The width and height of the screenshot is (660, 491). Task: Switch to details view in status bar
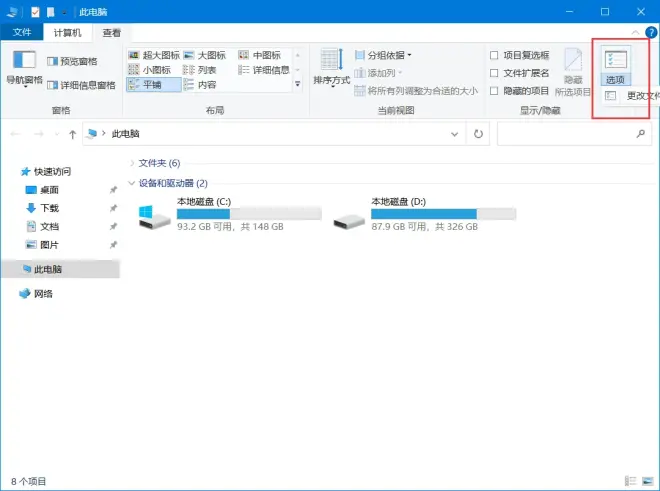(631, 481)
